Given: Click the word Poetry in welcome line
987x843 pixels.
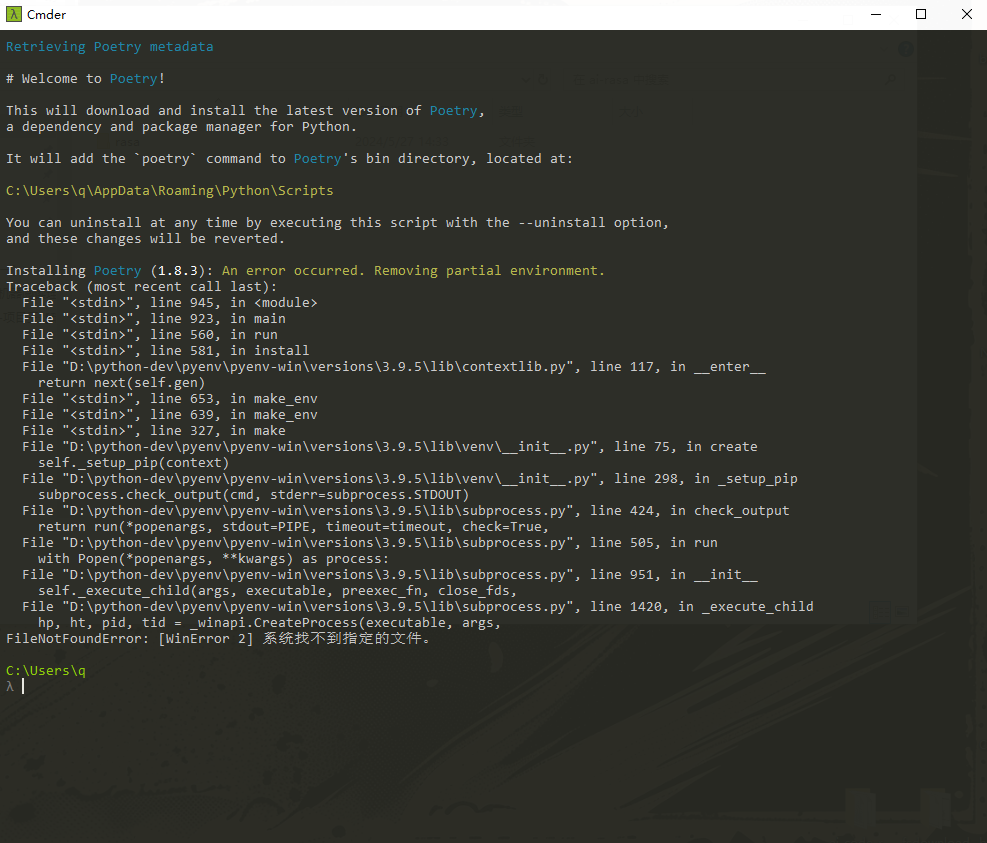Looking at the screenshot, I should click(x=133, y=78).
